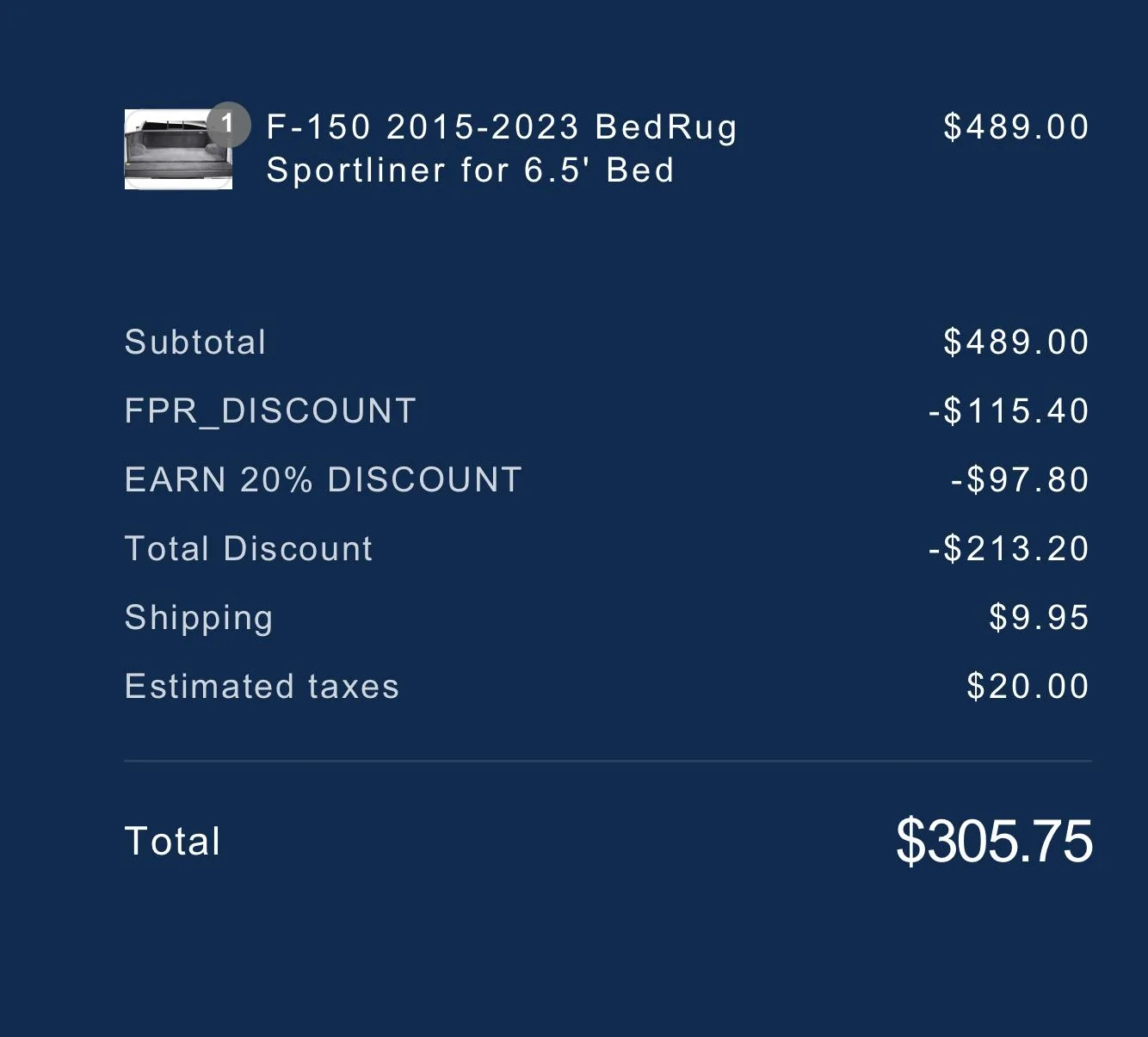Click the divider line above Total
The height and width of the screenshot is (1037, 1148).
pyautogui.click(x=608, y=761)
